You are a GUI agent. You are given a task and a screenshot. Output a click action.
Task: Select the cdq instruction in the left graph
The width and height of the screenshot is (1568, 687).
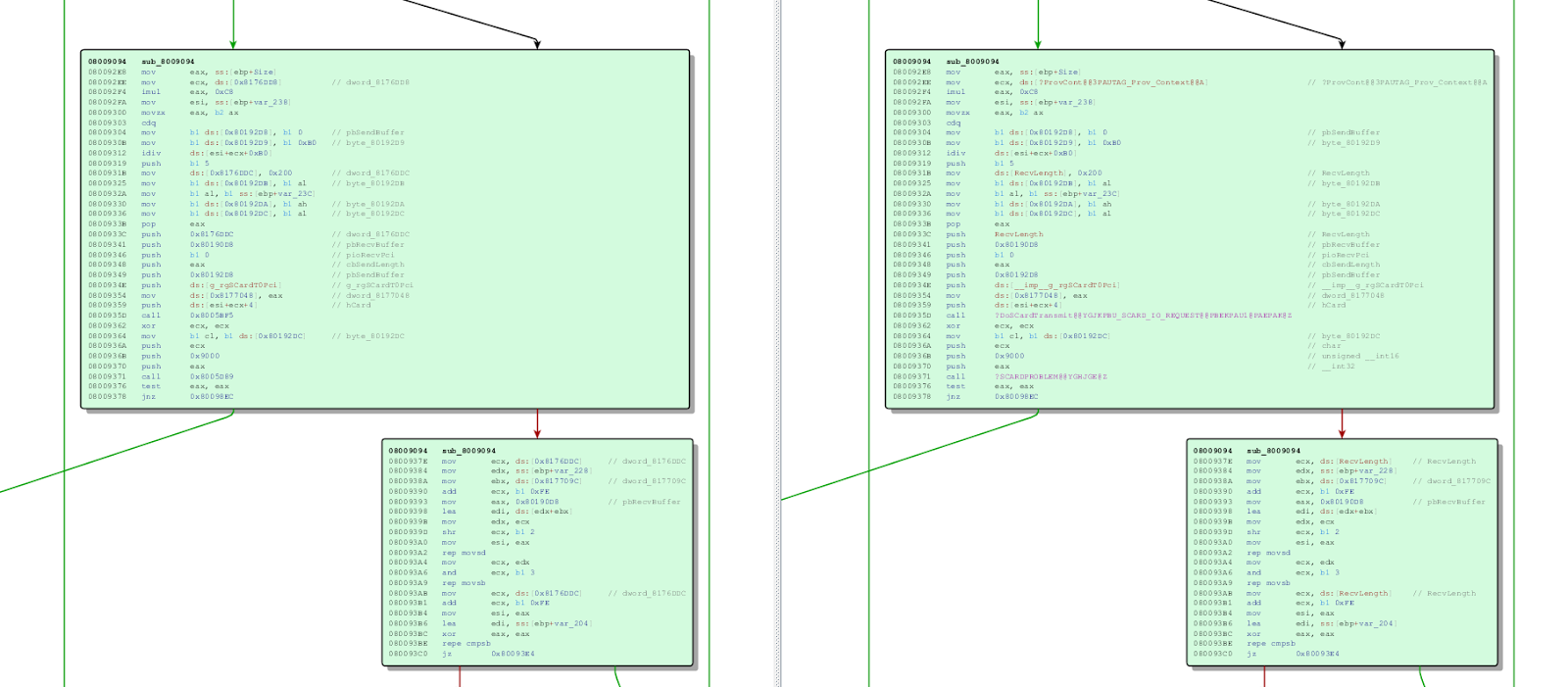[x=148, y=123]
